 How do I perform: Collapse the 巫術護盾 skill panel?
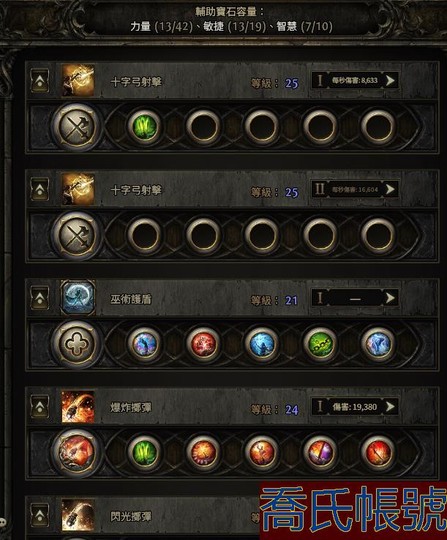click(40, 298)
